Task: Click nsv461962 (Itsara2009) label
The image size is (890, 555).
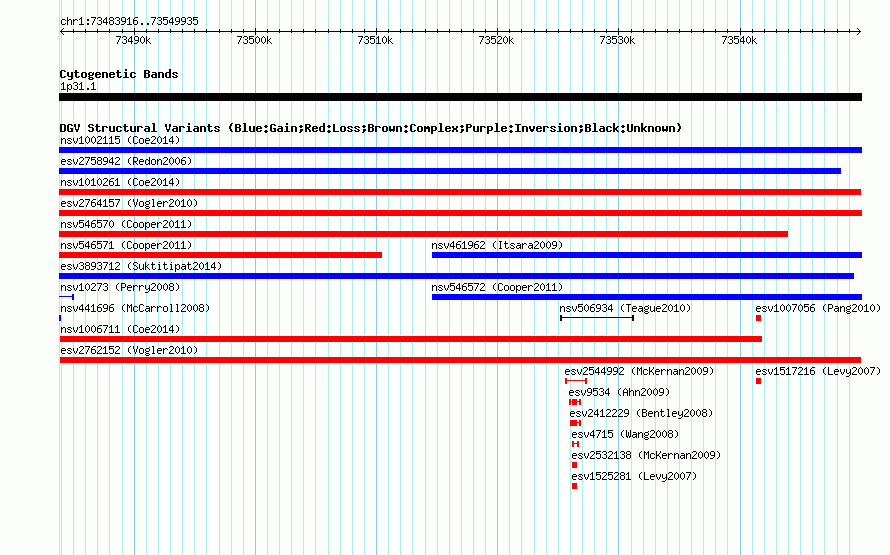Action: tap(497, 245)
